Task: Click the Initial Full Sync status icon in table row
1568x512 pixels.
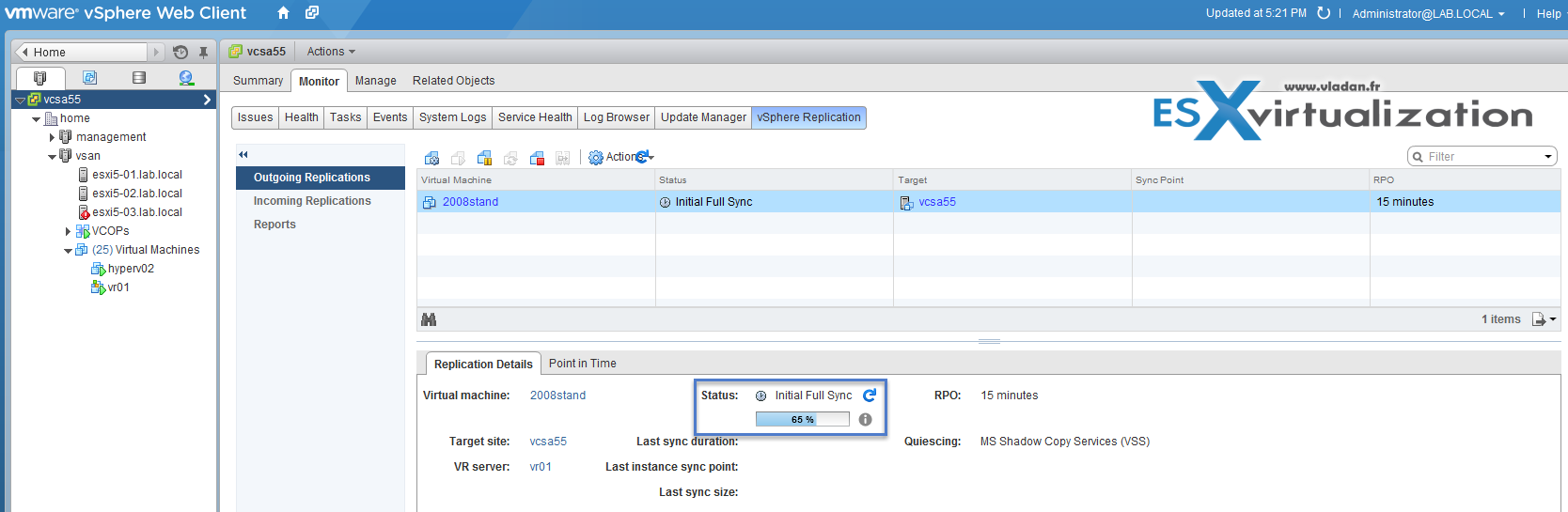Action: (665, 202)
